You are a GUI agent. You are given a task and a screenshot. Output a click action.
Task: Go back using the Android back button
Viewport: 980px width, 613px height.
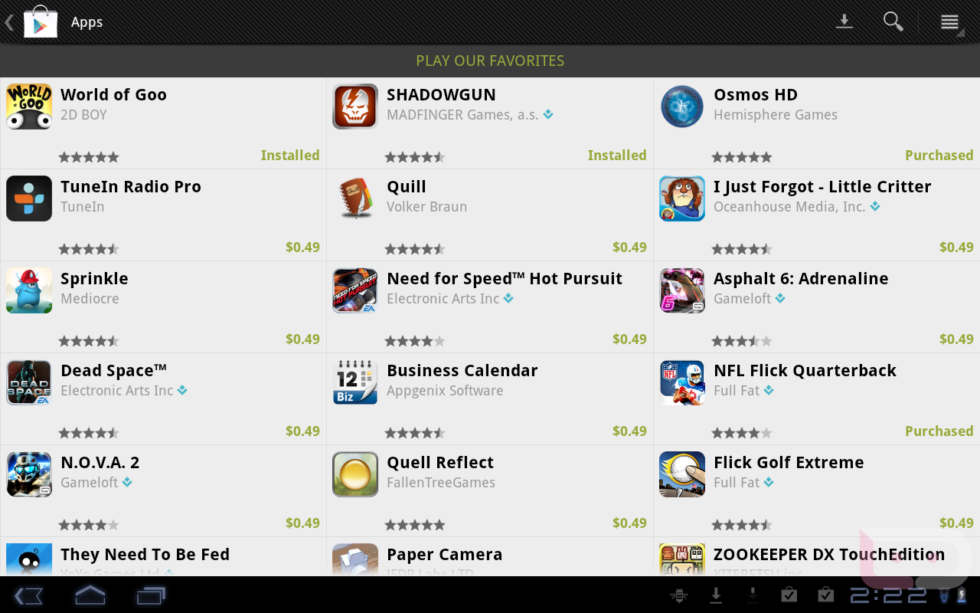coord(28,596)
